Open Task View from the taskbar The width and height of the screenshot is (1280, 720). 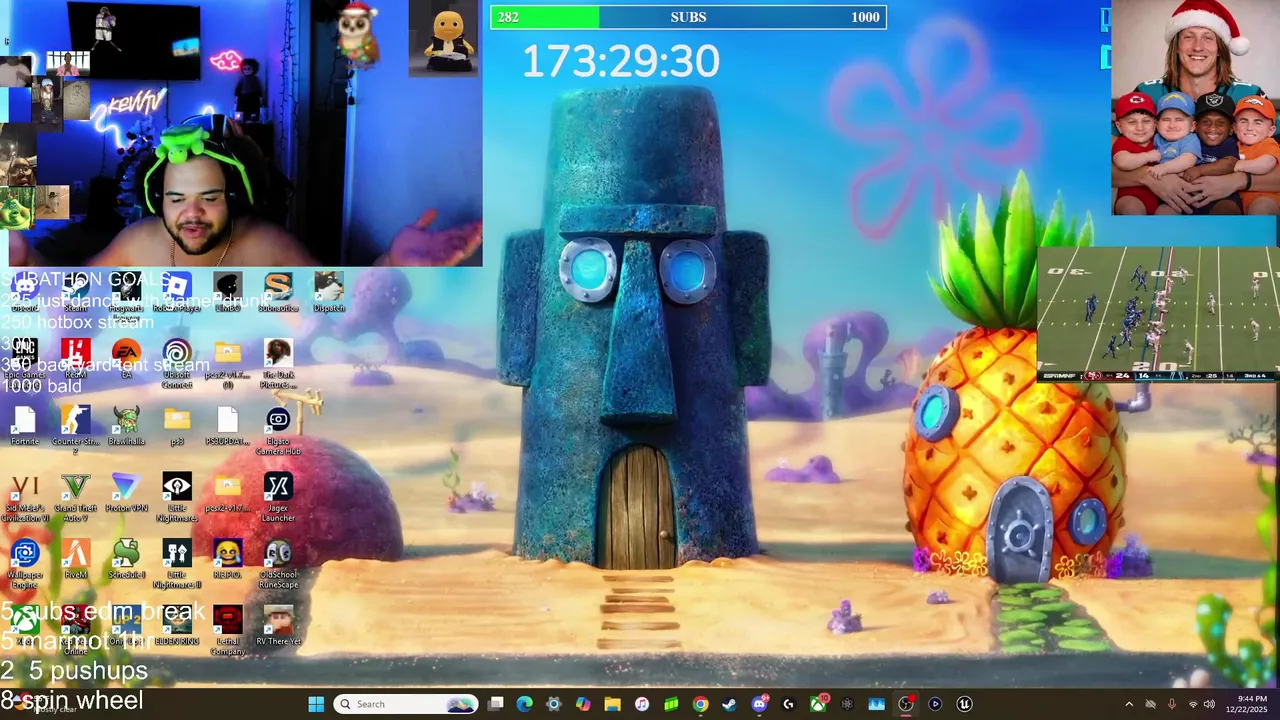[496, 704]
